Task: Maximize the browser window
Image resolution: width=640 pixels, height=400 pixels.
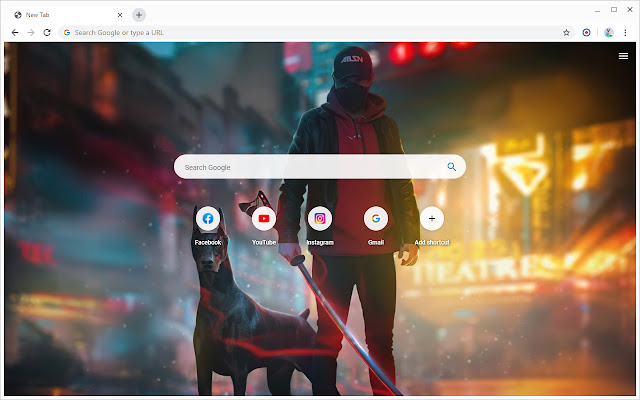Action: [613, 9]
